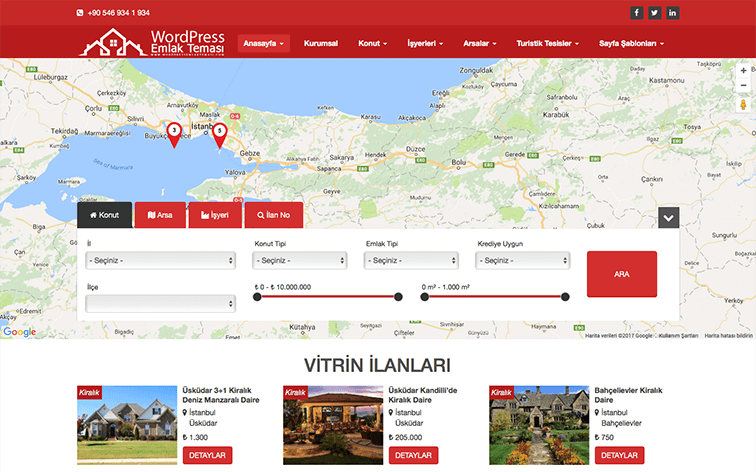Click the phone number +90 546 934 1 934

(119, 13)
